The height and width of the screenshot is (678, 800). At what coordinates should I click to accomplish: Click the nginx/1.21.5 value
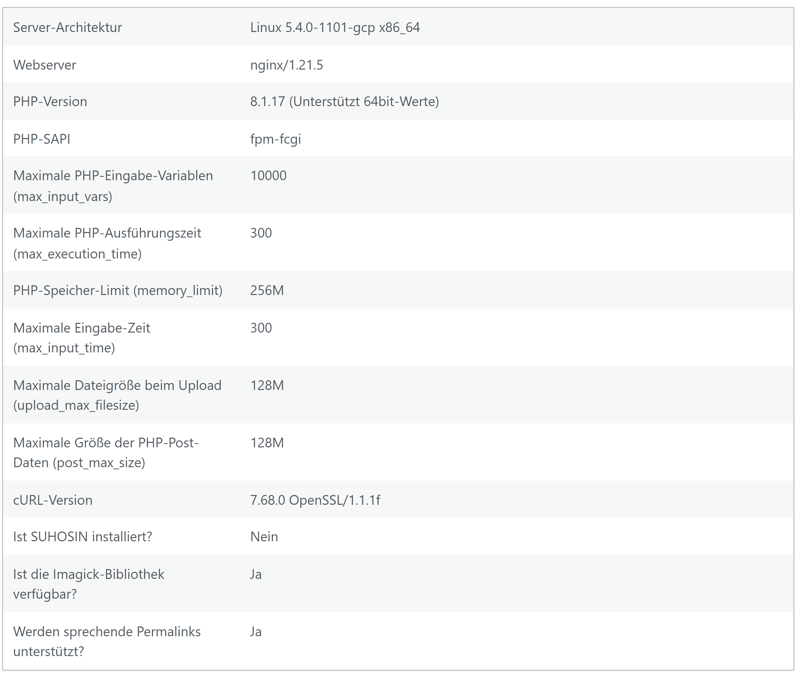coord(286,65)
